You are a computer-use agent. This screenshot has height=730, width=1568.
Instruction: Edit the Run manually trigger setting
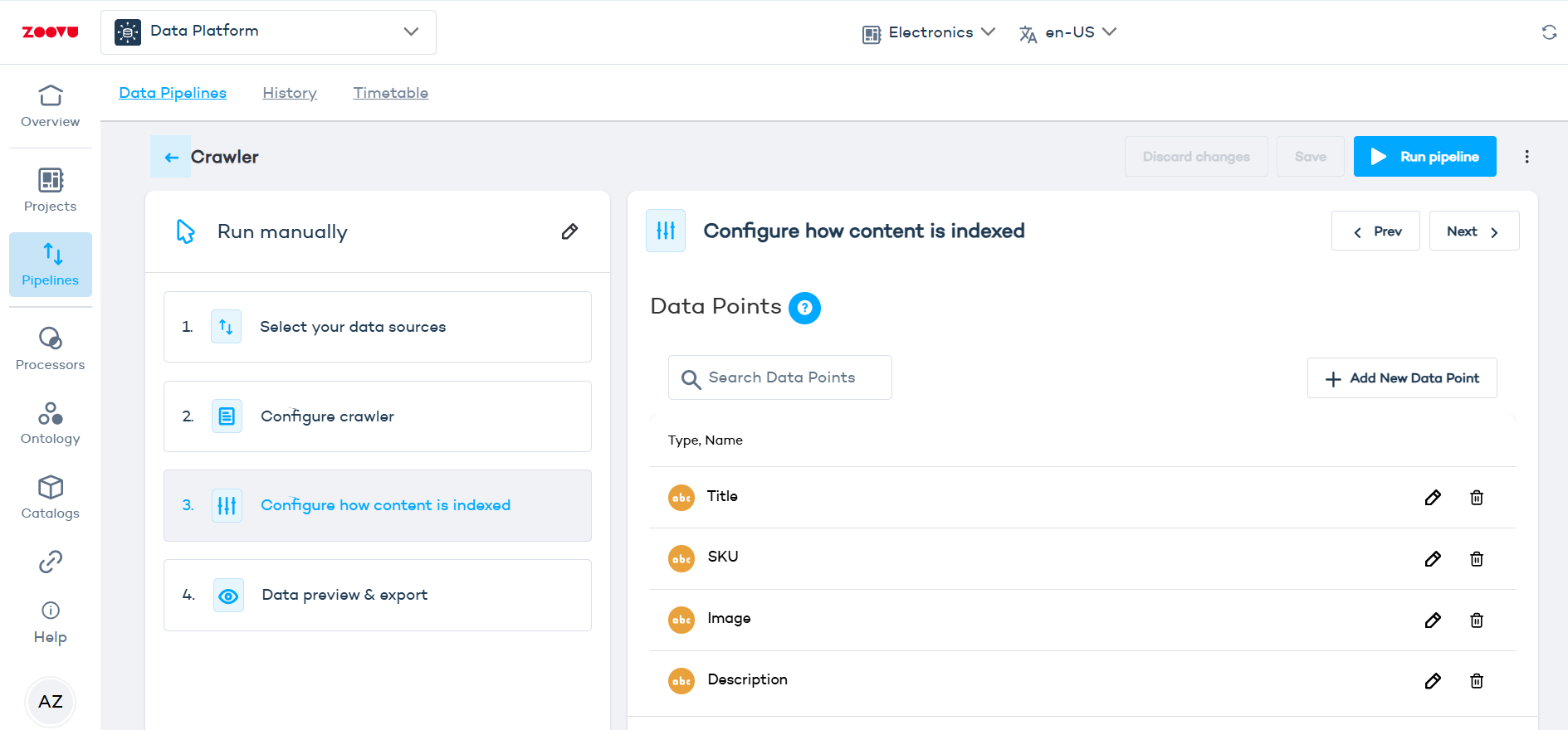point(569,231)
